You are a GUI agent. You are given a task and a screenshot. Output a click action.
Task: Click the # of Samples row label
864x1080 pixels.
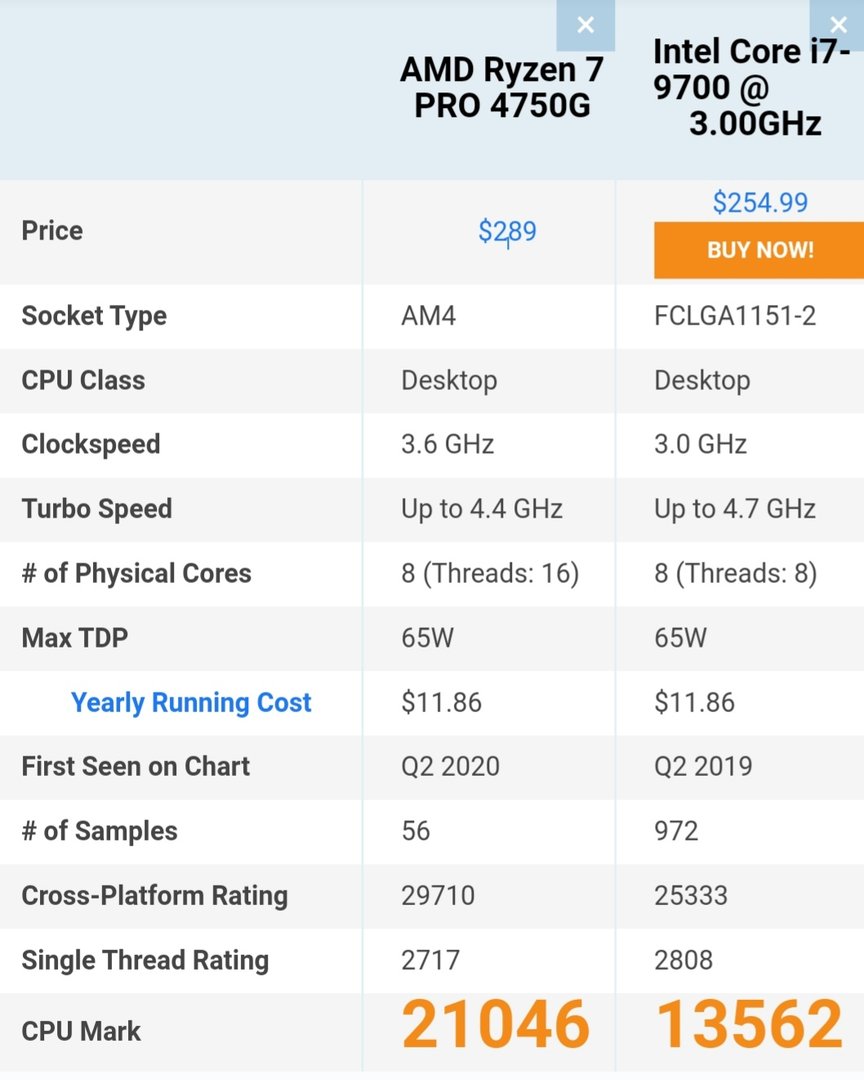click(x=99, y=831)
